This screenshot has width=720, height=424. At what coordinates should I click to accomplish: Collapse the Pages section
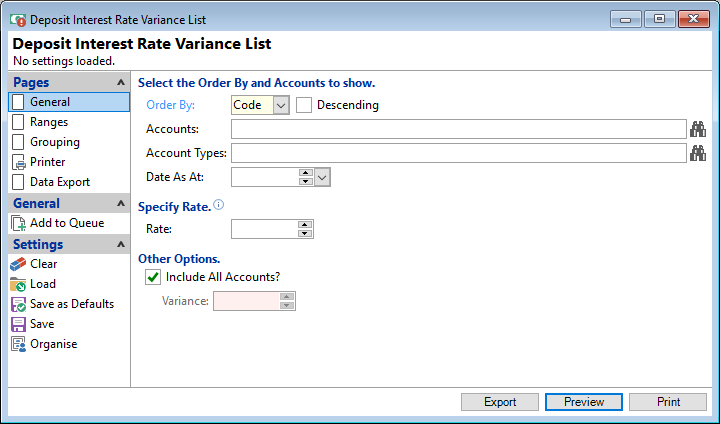coord(121,83)
